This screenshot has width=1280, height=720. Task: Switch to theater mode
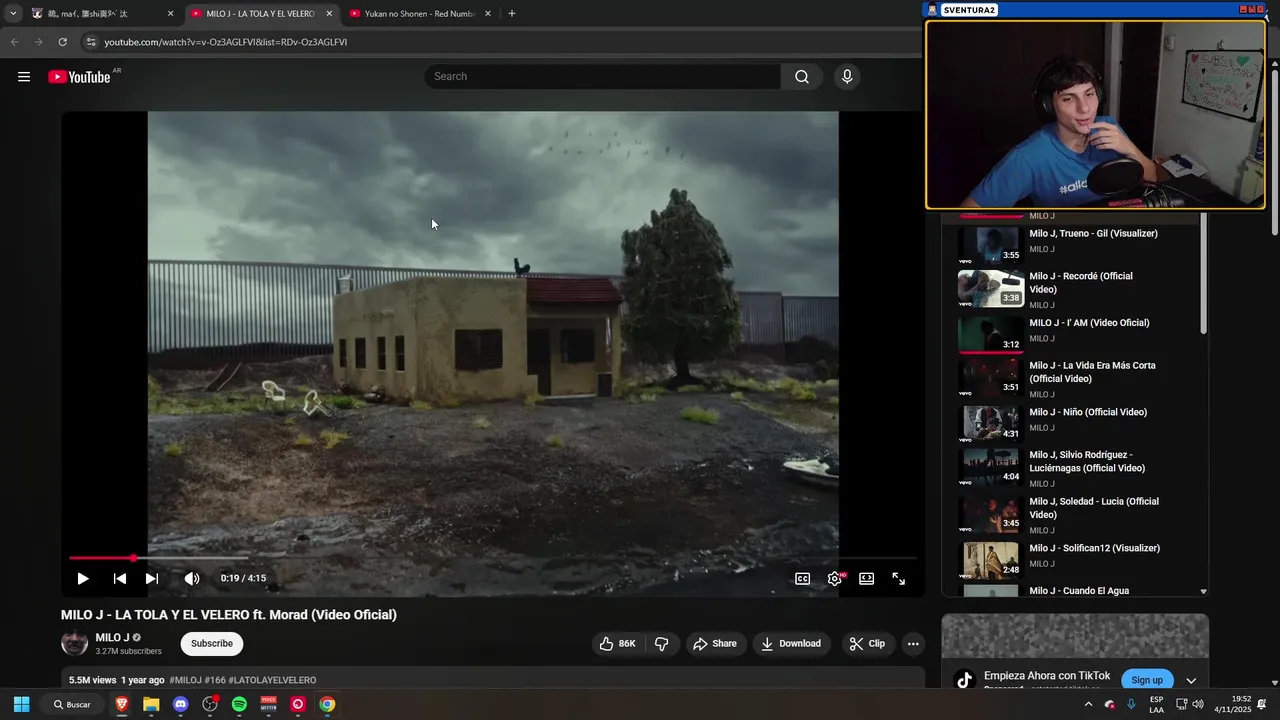pos(867,578)
